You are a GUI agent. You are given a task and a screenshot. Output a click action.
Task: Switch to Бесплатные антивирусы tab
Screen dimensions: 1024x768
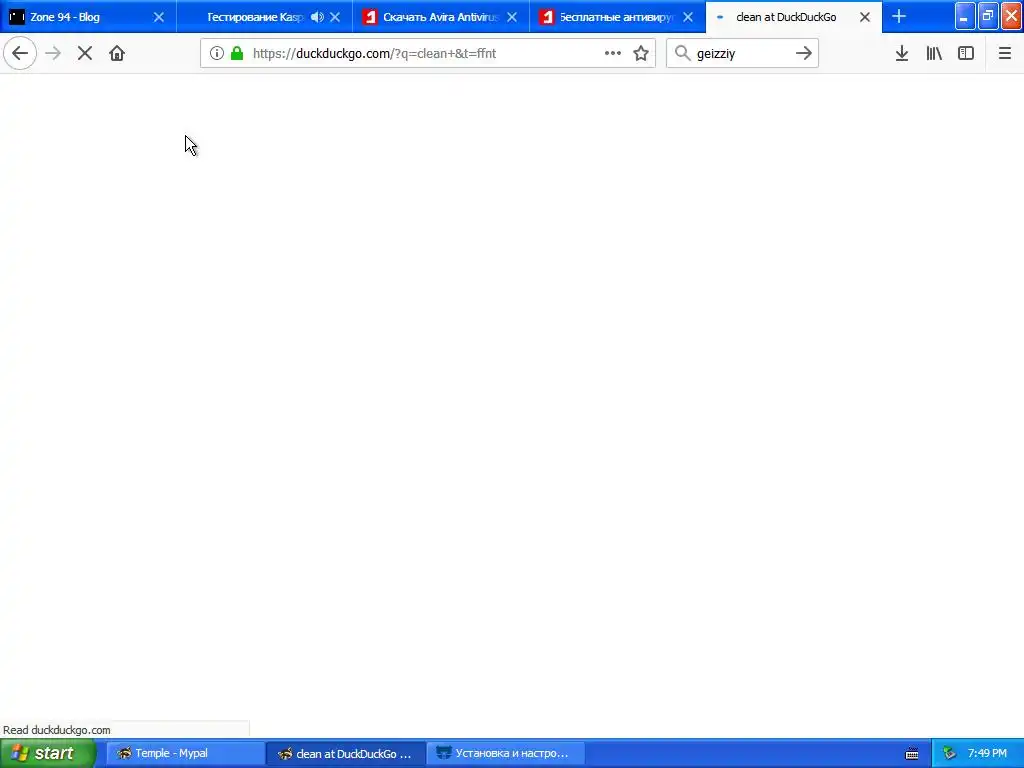click(617, 16)
